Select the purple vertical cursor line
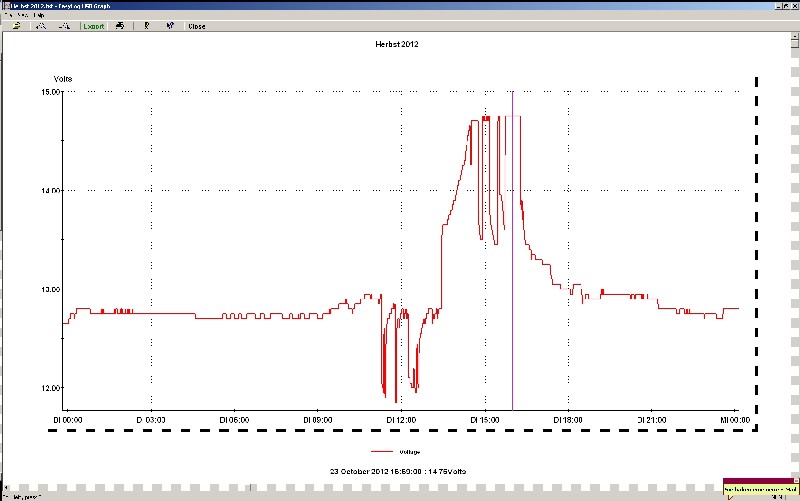 (x=512, y=250)
